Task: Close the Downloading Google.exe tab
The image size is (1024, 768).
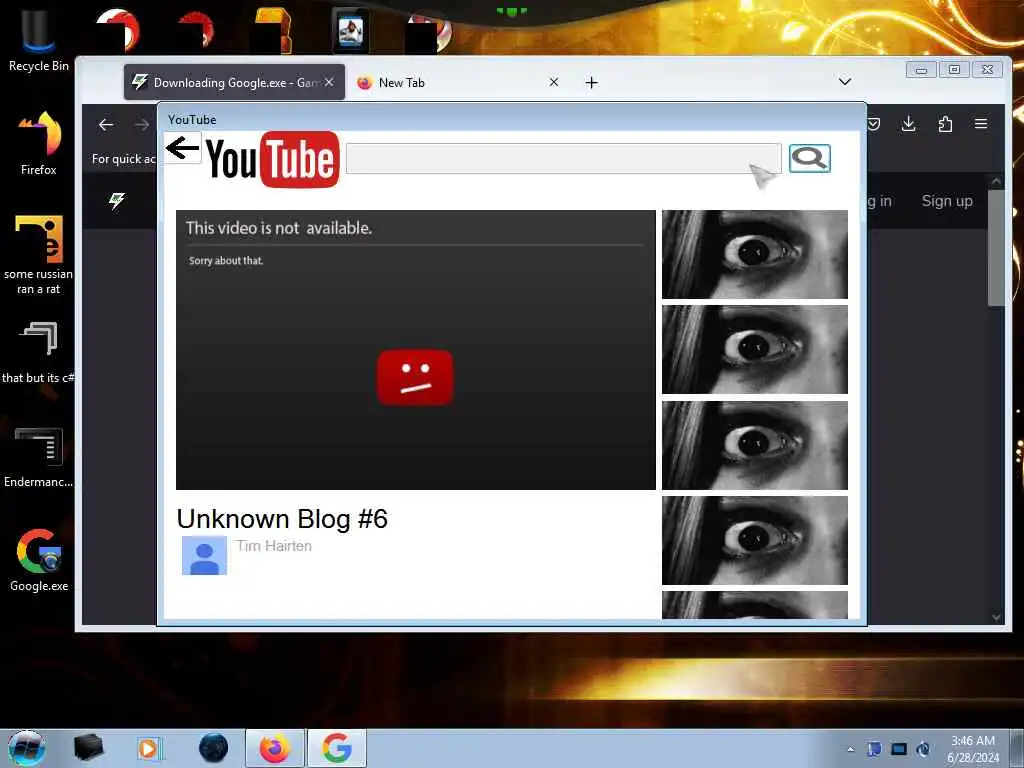Action: point(330,82)
